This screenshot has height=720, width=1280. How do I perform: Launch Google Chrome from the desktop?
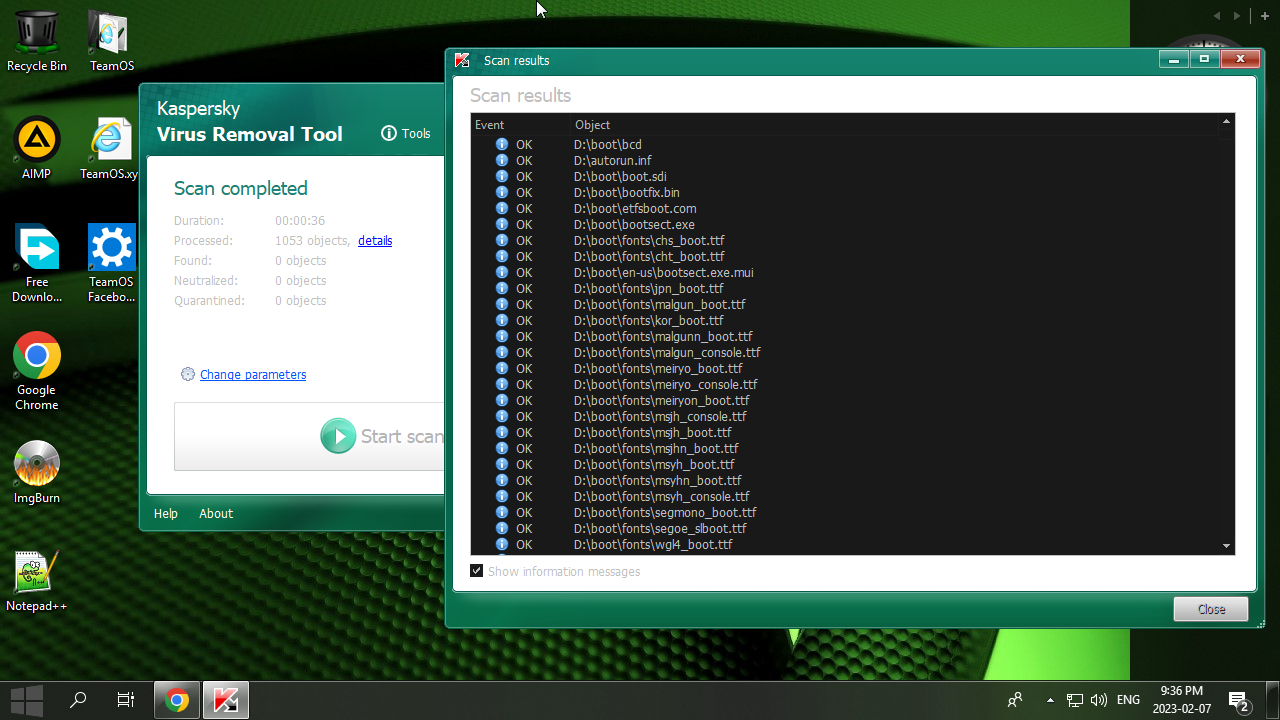[x=37, y=372]
